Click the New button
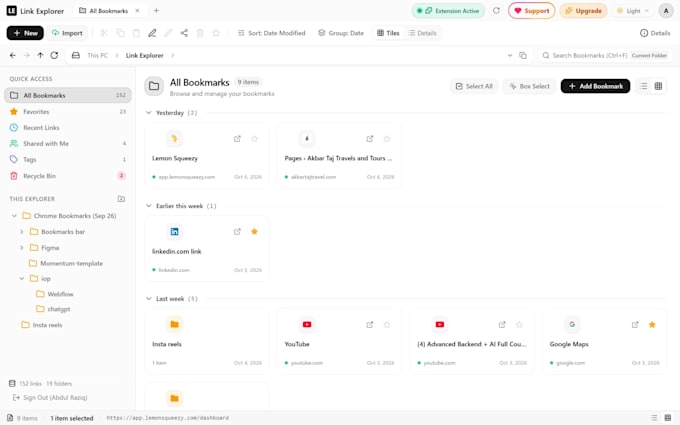680x425 pixels. click(25, 33)
